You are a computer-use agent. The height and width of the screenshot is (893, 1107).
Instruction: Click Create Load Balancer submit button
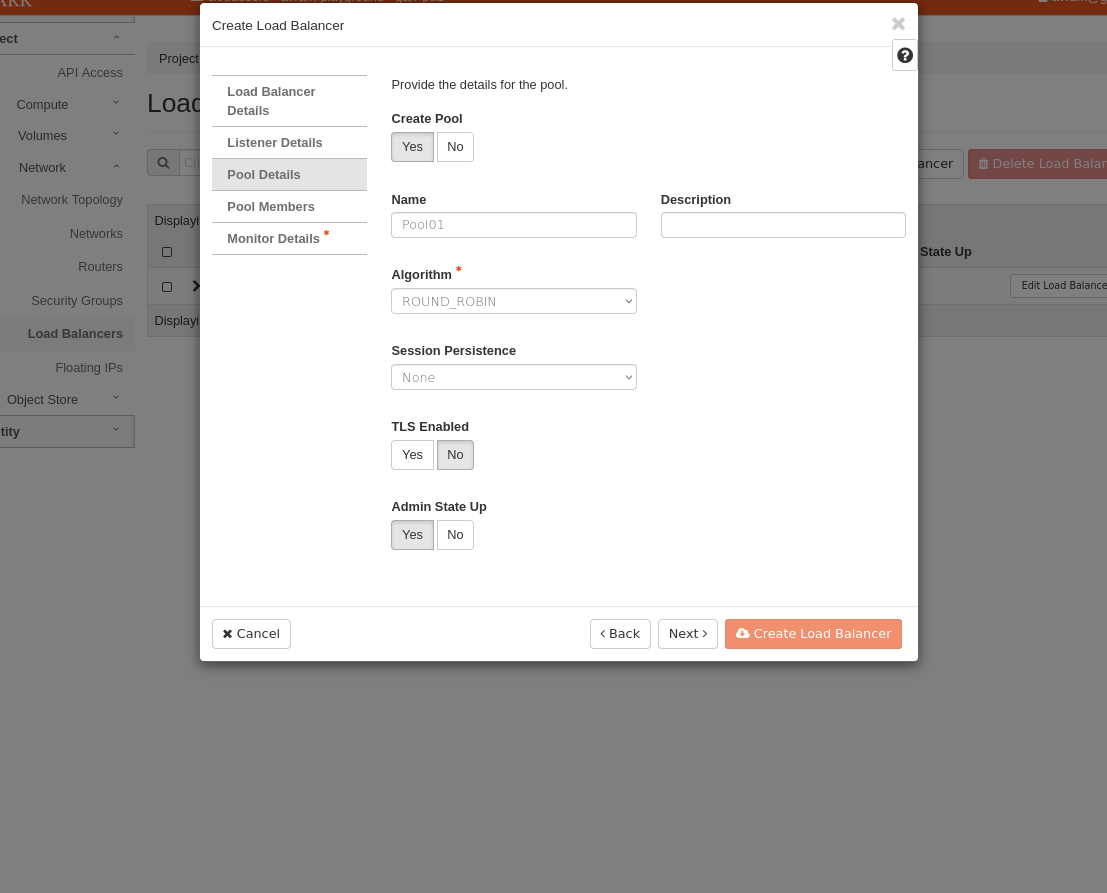(x=813, y=634)
